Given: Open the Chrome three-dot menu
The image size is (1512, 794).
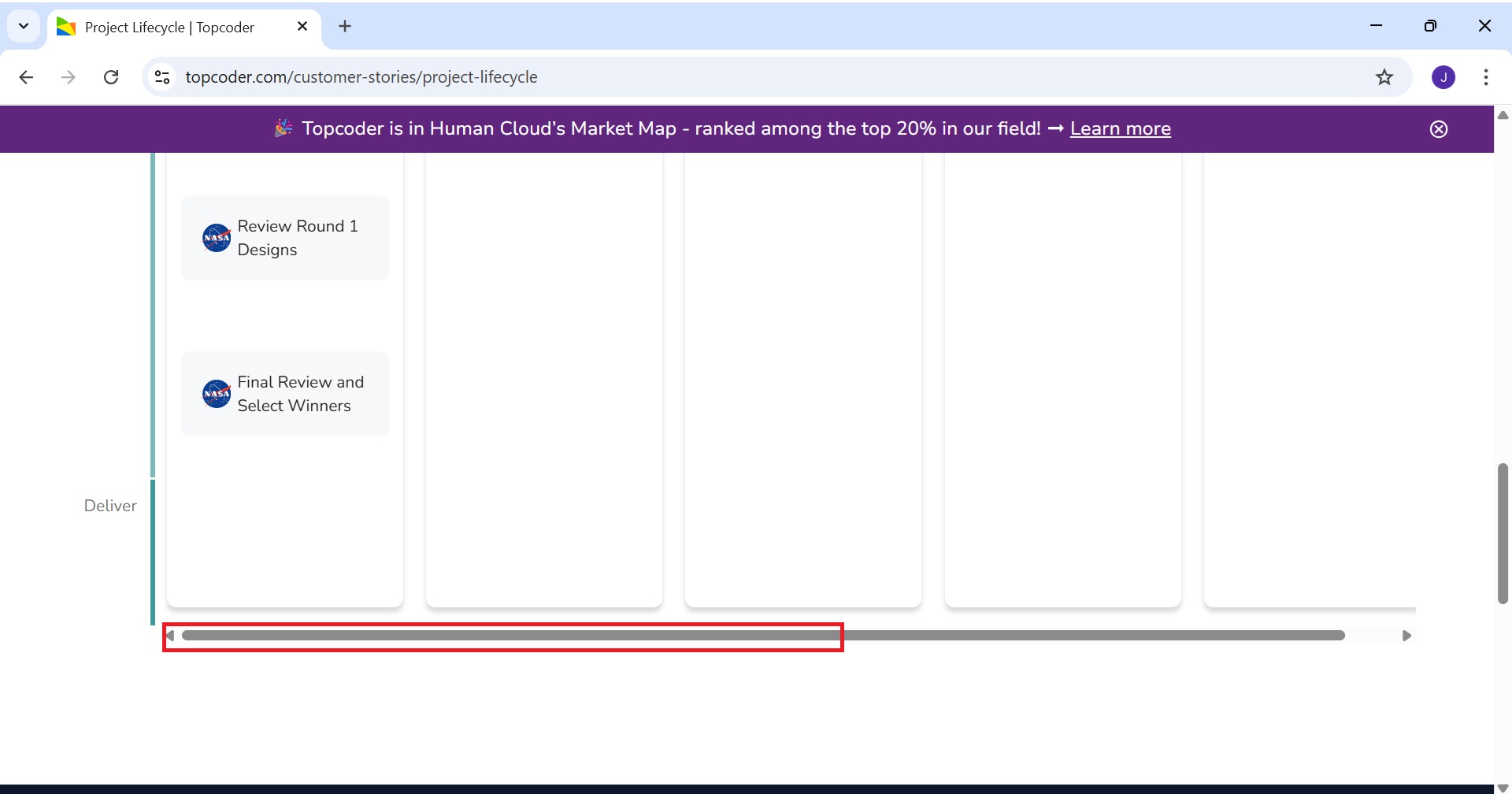Looking at the screenshot, I should (1486, 77).
